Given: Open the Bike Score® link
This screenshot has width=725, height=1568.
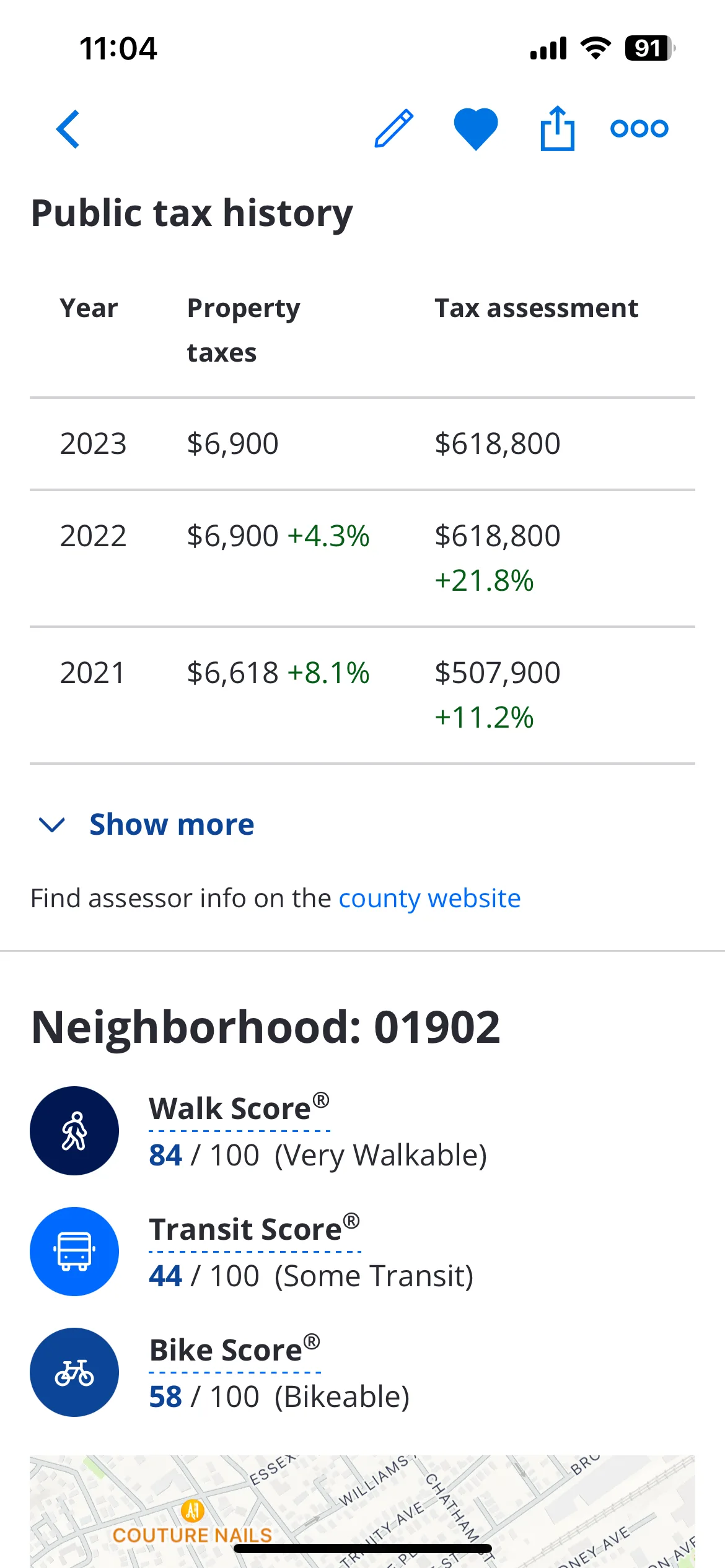Looking at the screenshot, I should coord(235,1350).
